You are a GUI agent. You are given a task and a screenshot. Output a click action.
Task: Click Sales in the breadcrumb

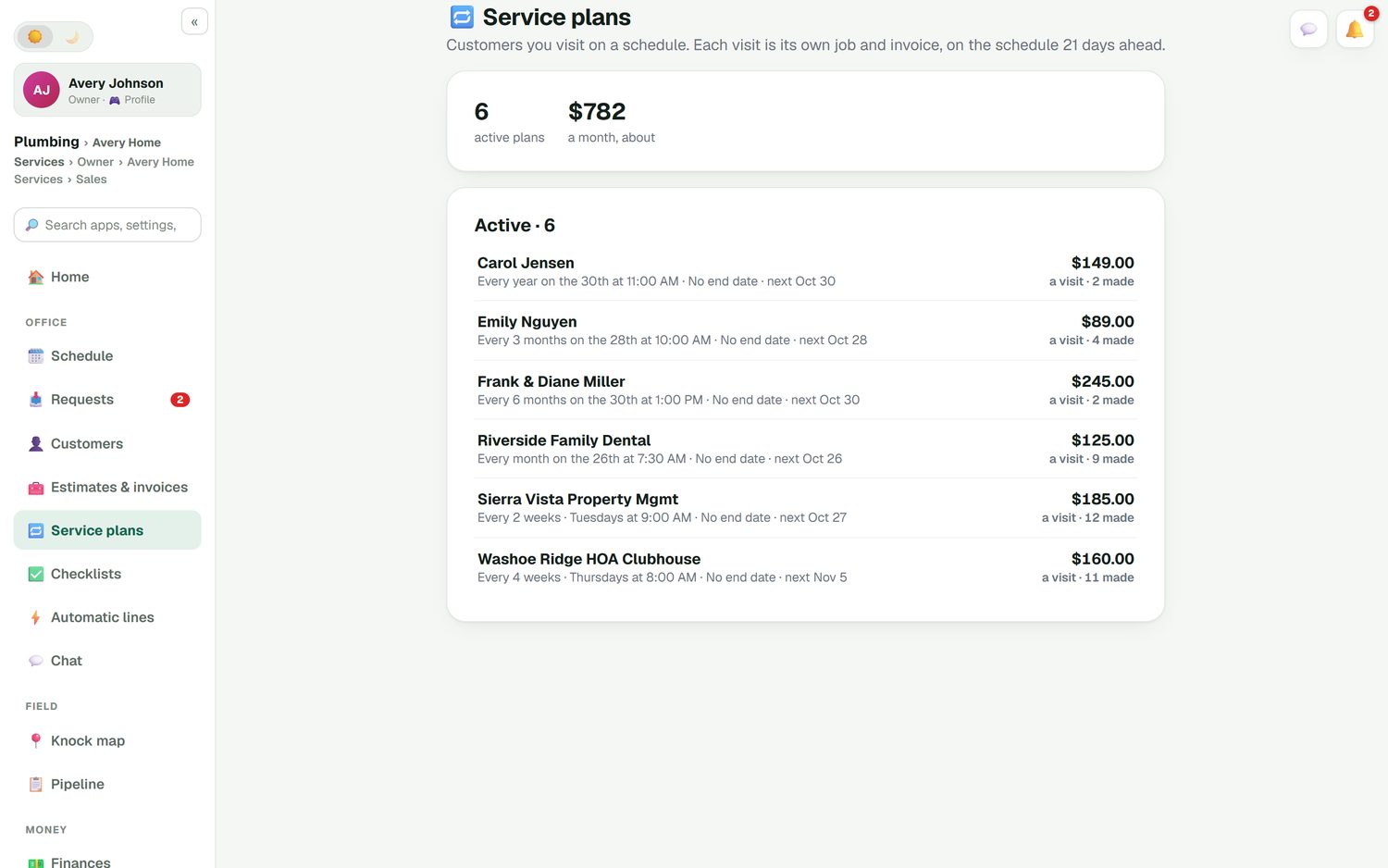[91, 180]
